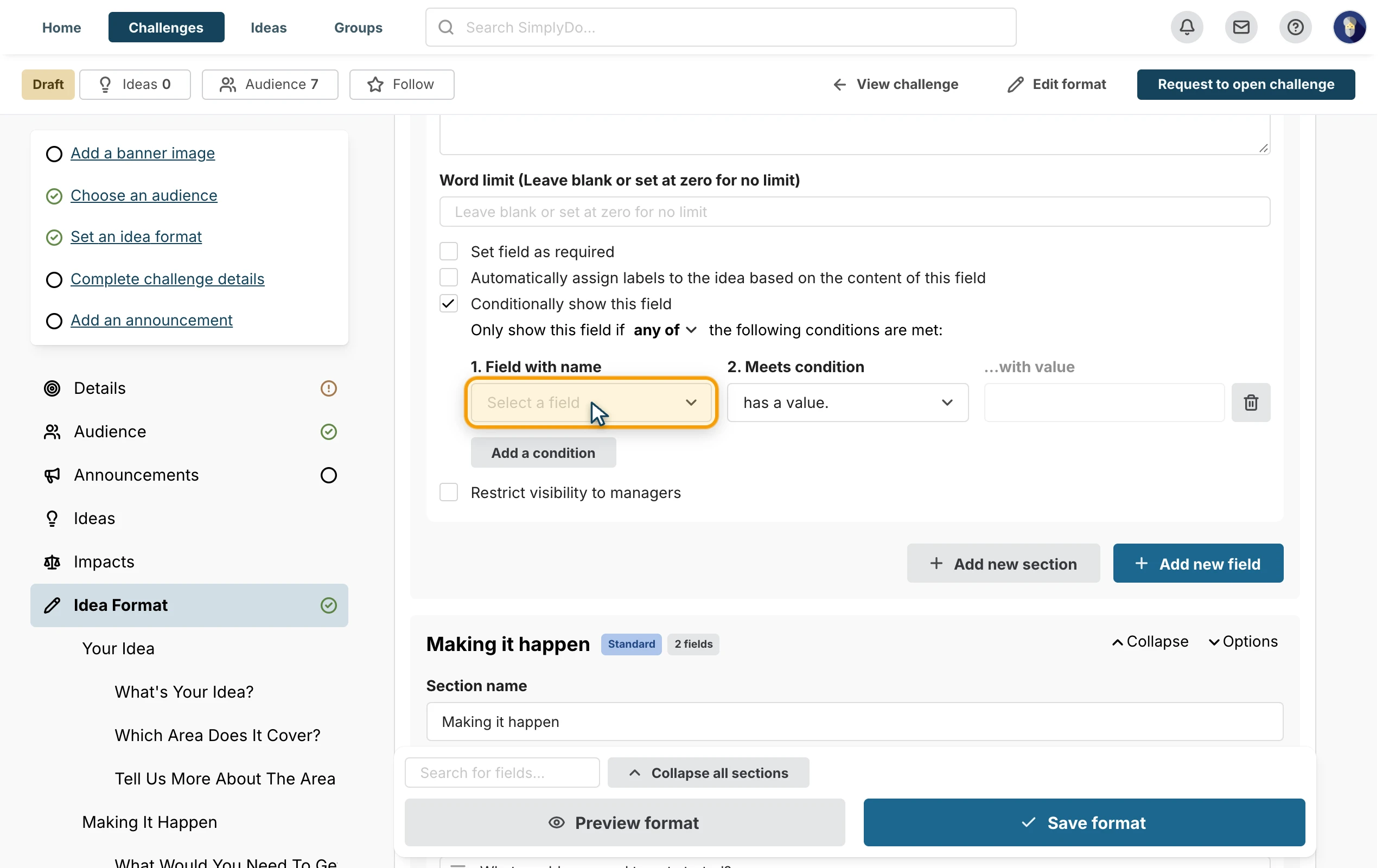Screen dimensions: 1389x868
Task: Click green check beside Choose an audience
Action: (54, 196)
